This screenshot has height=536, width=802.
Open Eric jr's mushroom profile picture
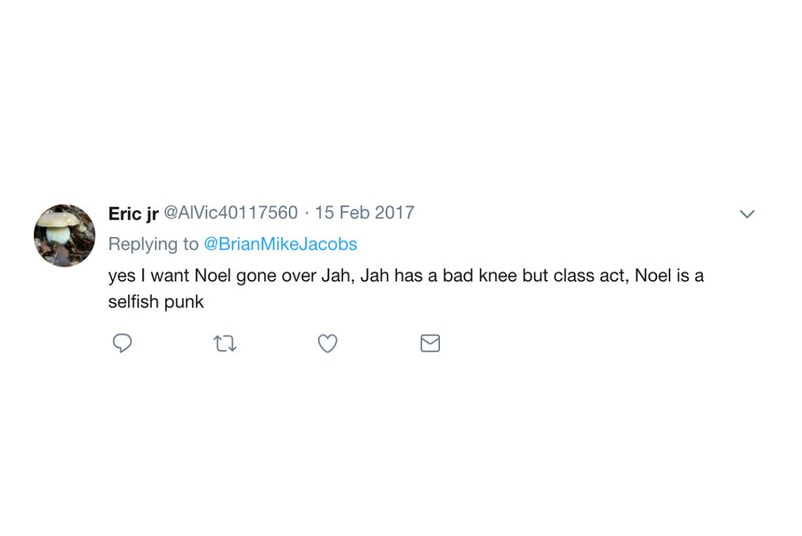pyautogui.click(x=64, y=235)
